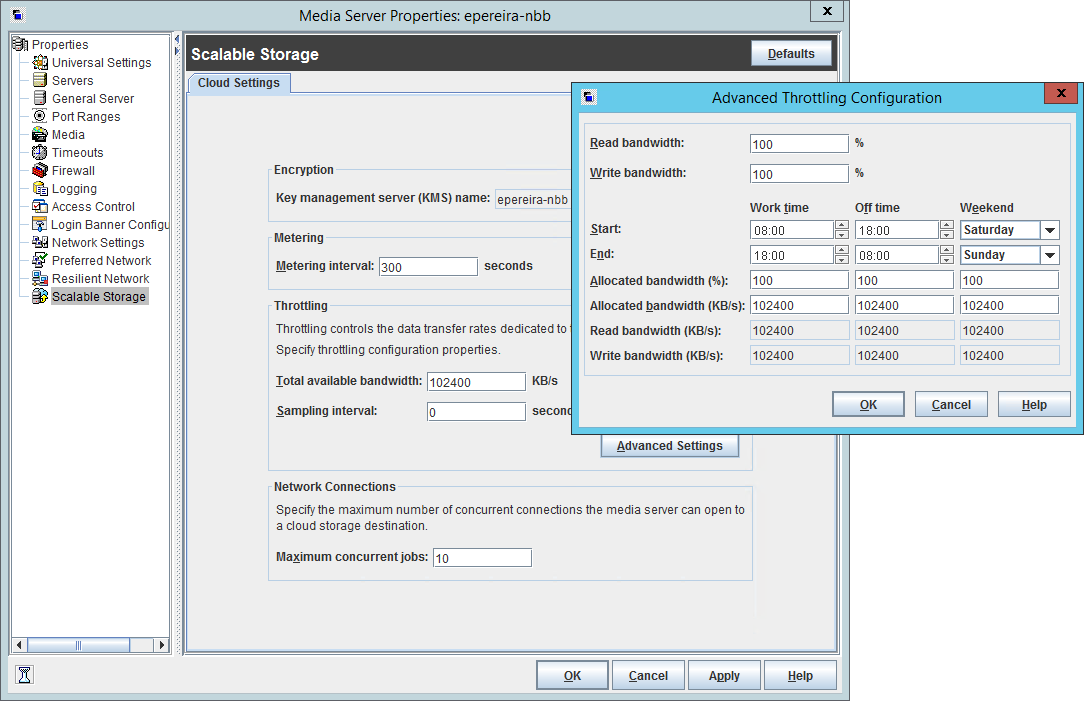Click the Port Ranges icon
This screenshot has width=1085, height=702.
click(40, 117)
